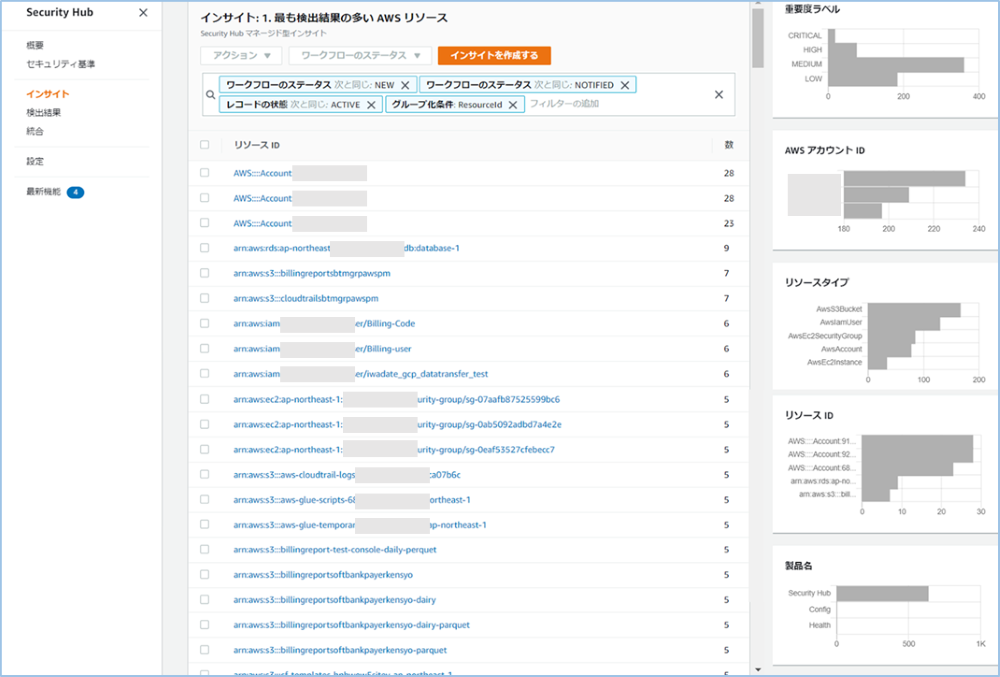
Task: Open billingreportsoftbankpayerkensyo-parquet link
Action: click(x=340, y=650)
